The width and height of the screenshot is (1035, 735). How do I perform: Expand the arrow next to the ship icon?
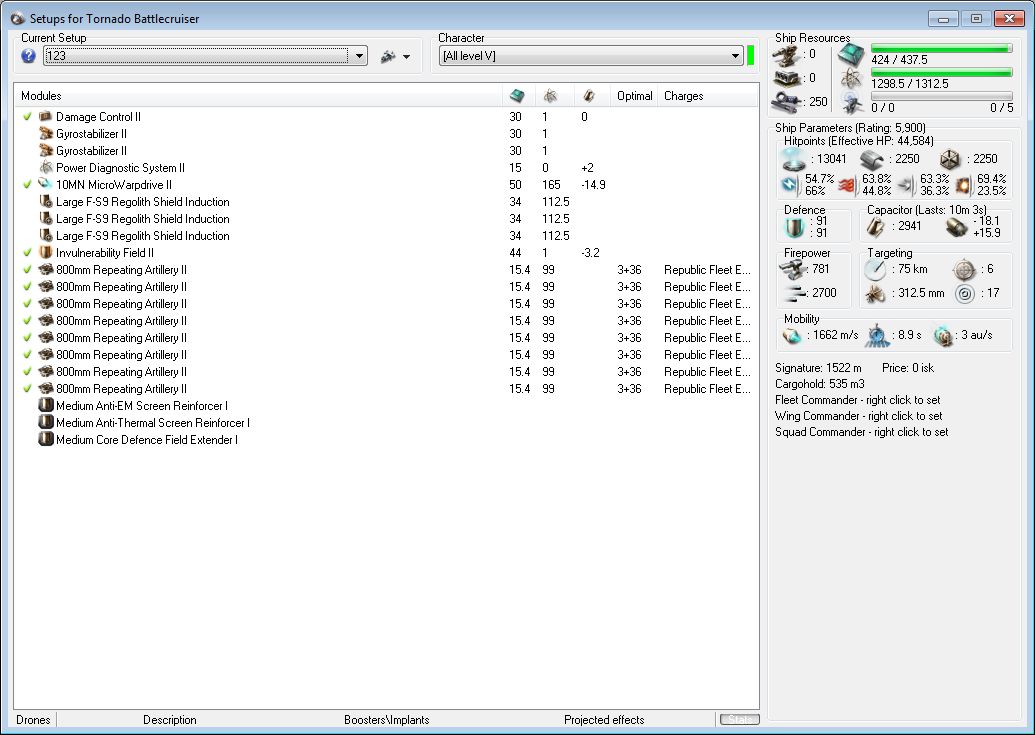point(407,57)
